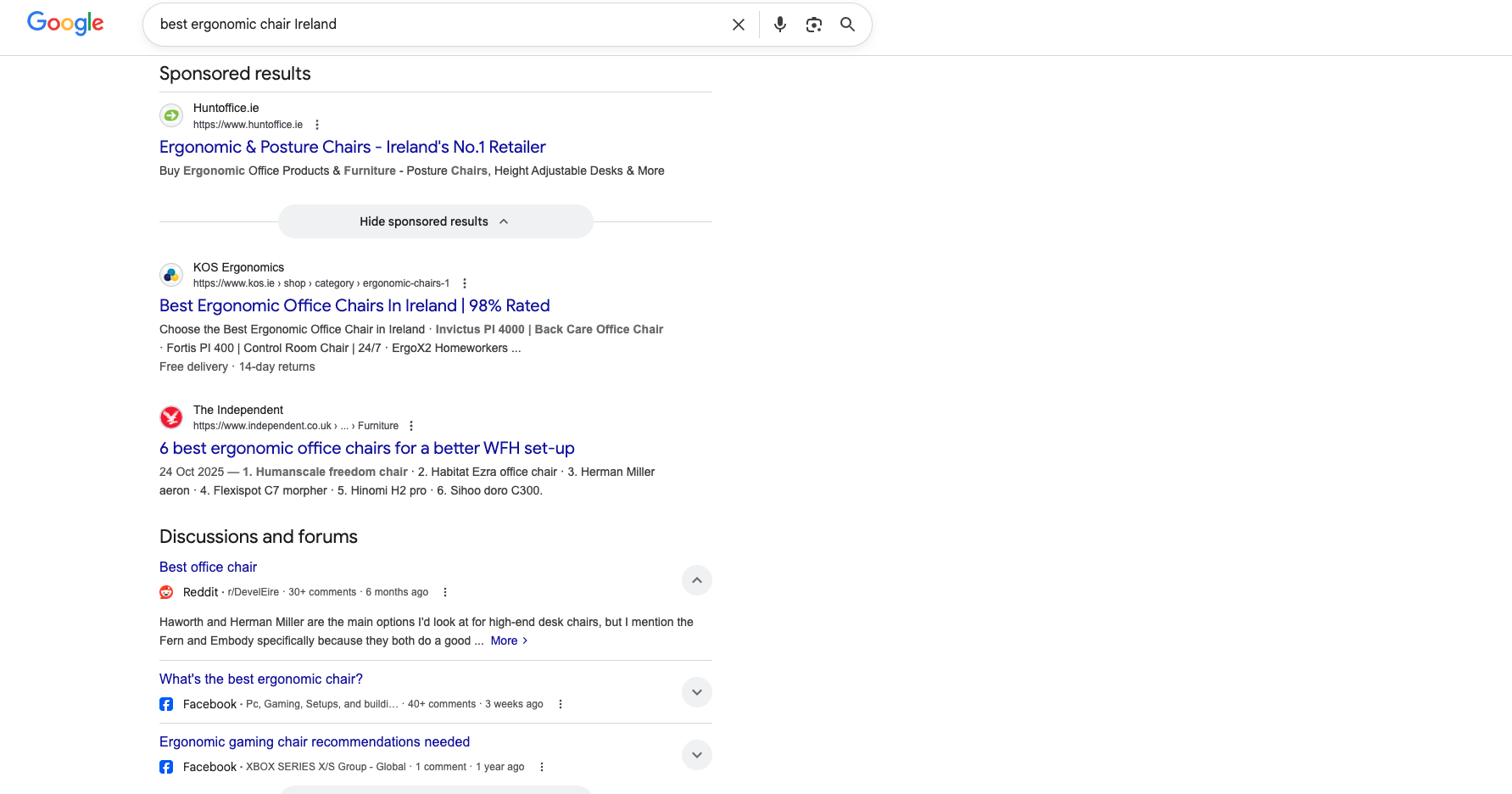Screen dimensions: 1512x794
Task: Open more options for Huntoffice.ie result
Action: point(317,125)
